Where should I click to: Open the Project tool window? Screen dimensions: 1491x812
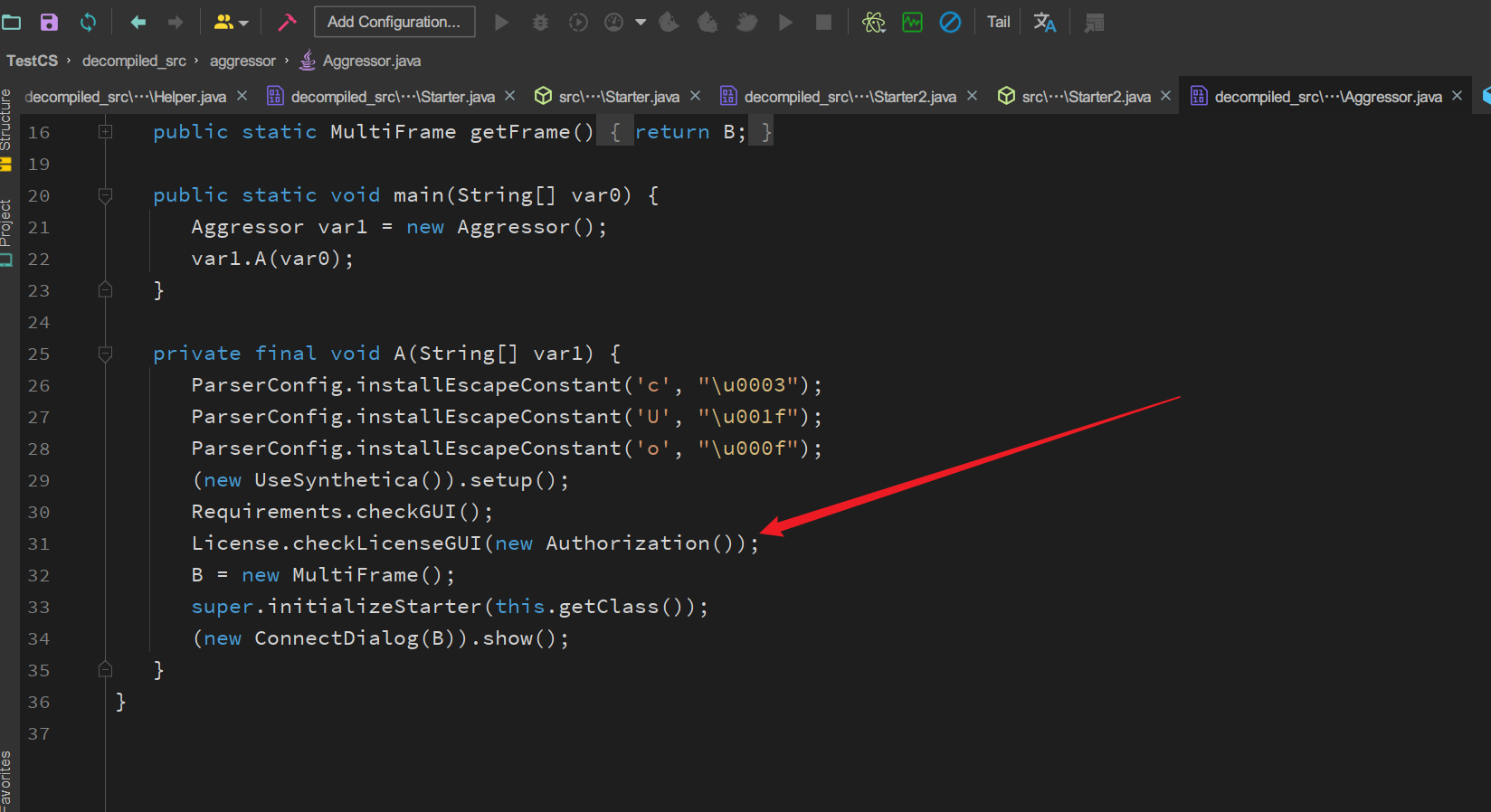[x=6, y=231]
